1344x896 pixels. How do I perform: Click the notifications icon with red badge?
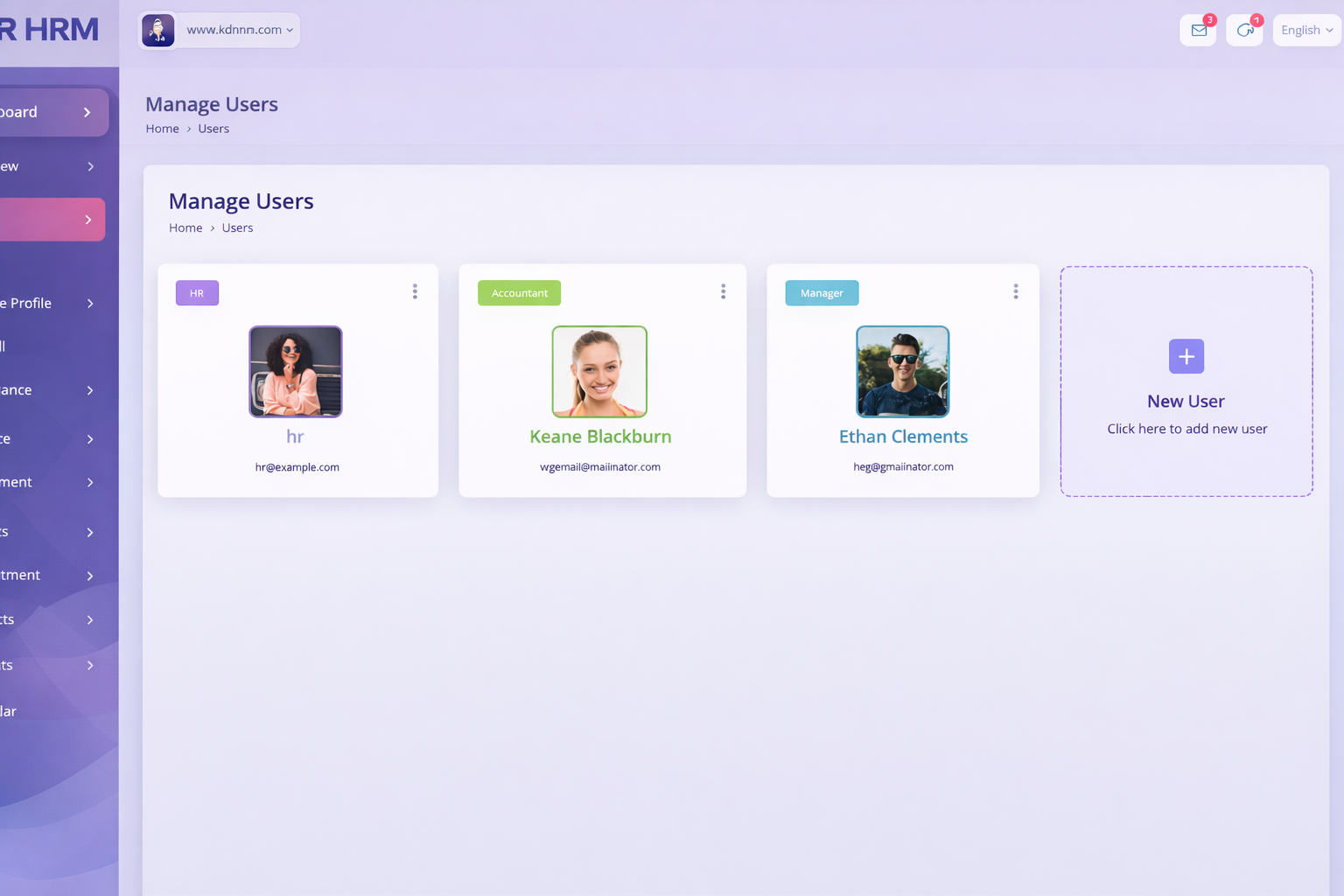[x=1244, y=31]
